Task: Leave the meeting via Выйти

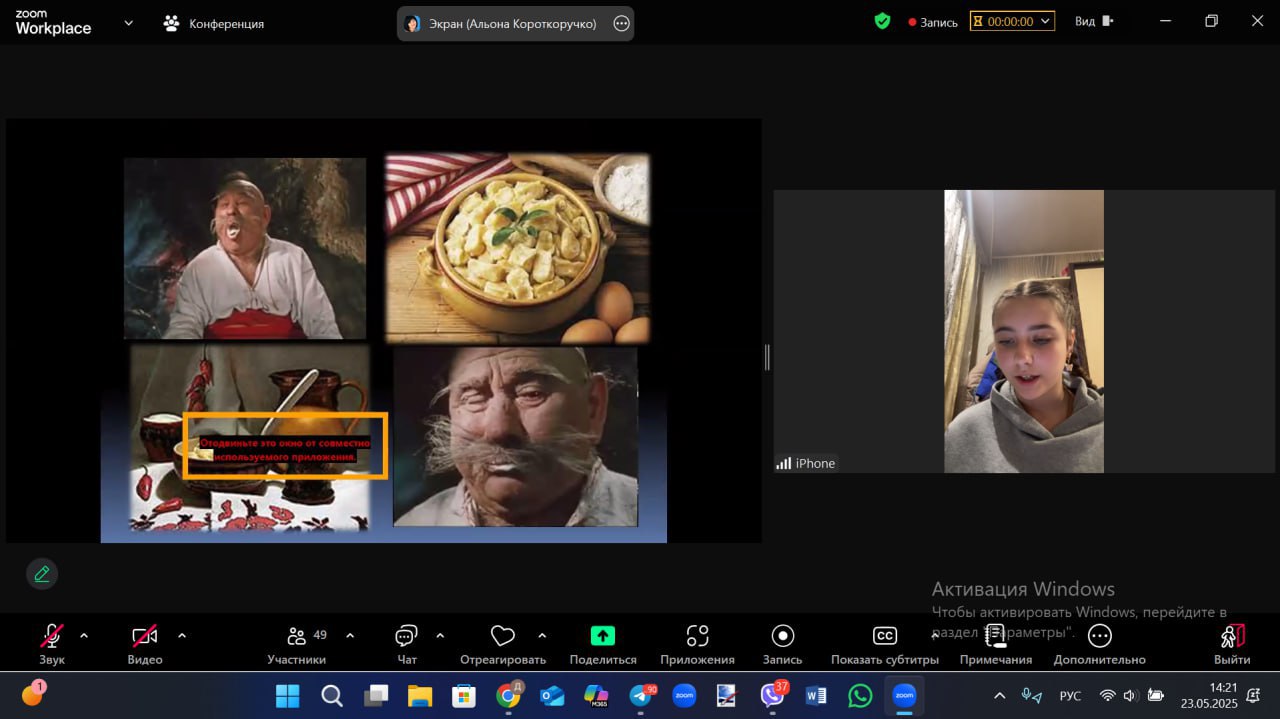Action: 1232,644
